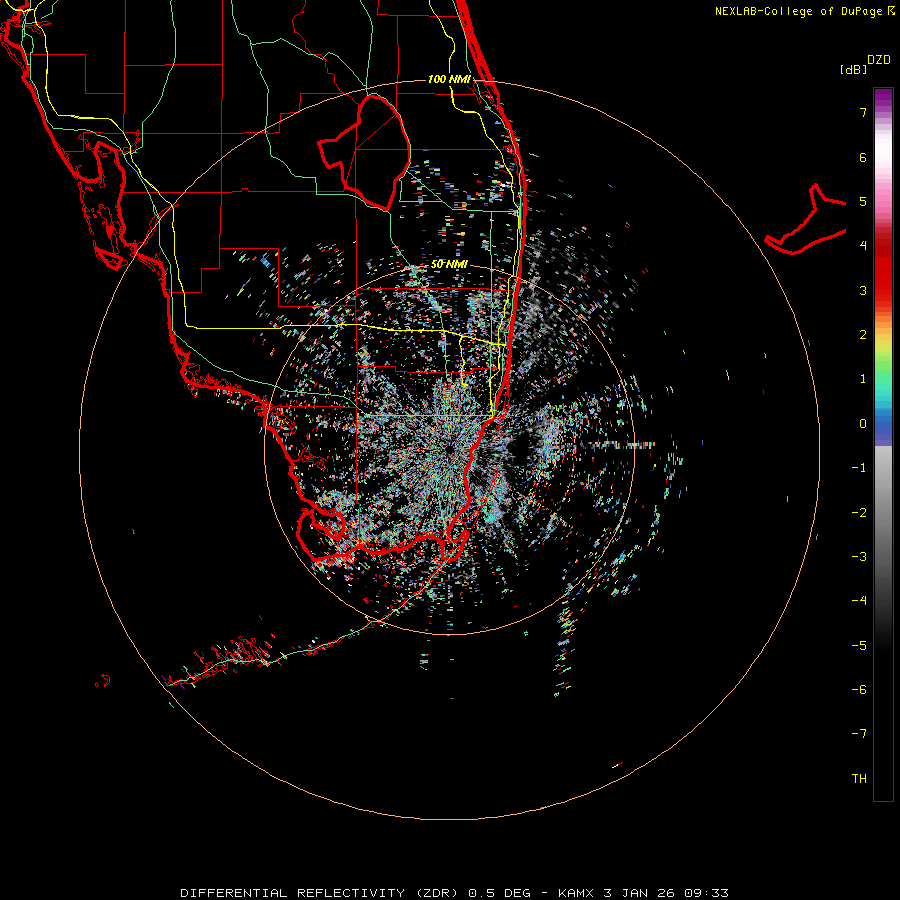Click the -2 scale label
The width and height of the screenshot is (900, 900).
click(x=859, y=513)
